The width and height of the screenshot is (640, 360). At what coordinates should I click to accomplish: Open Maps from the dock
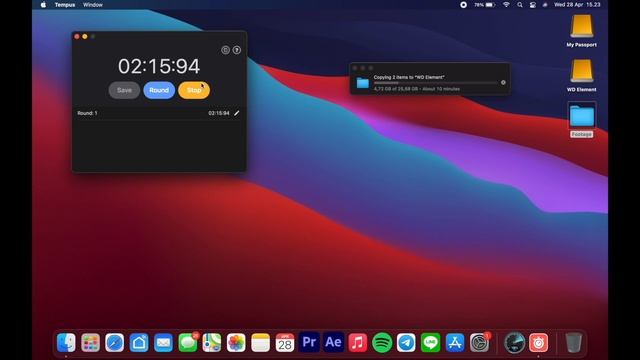(212, 342)
